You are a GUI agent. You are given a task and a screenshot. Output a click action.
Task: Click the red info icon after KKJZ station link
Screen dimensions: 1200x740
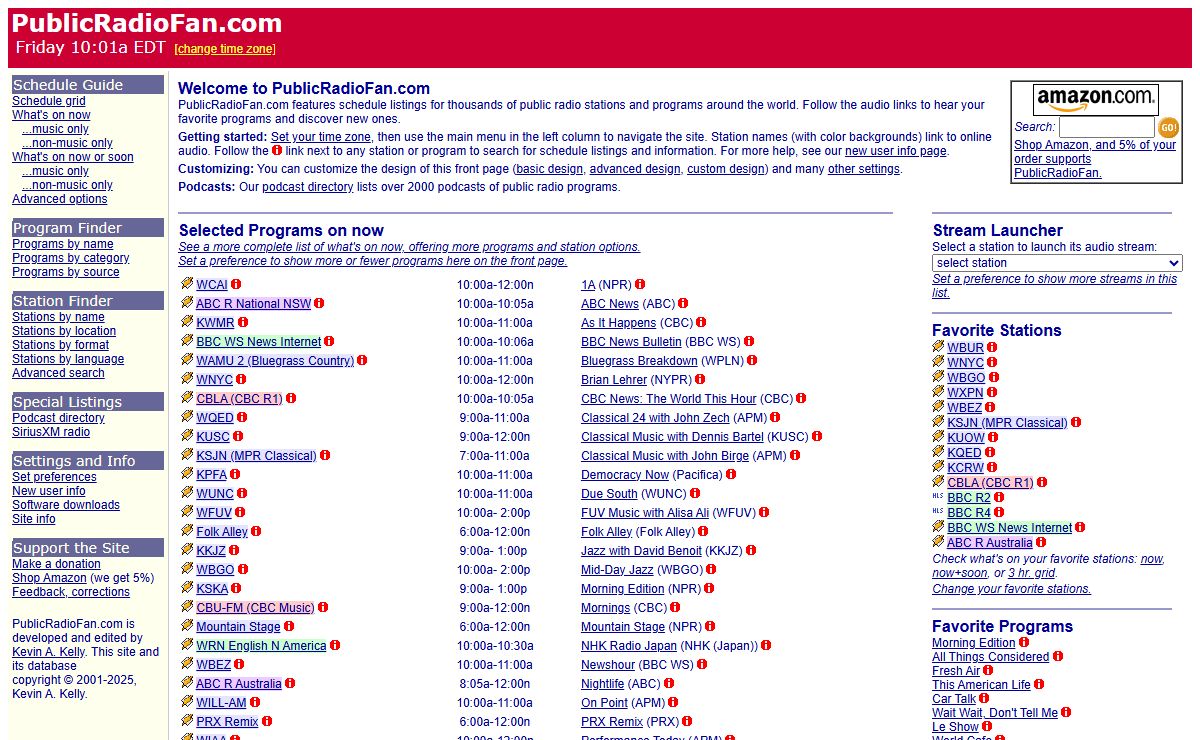[234, 550]
